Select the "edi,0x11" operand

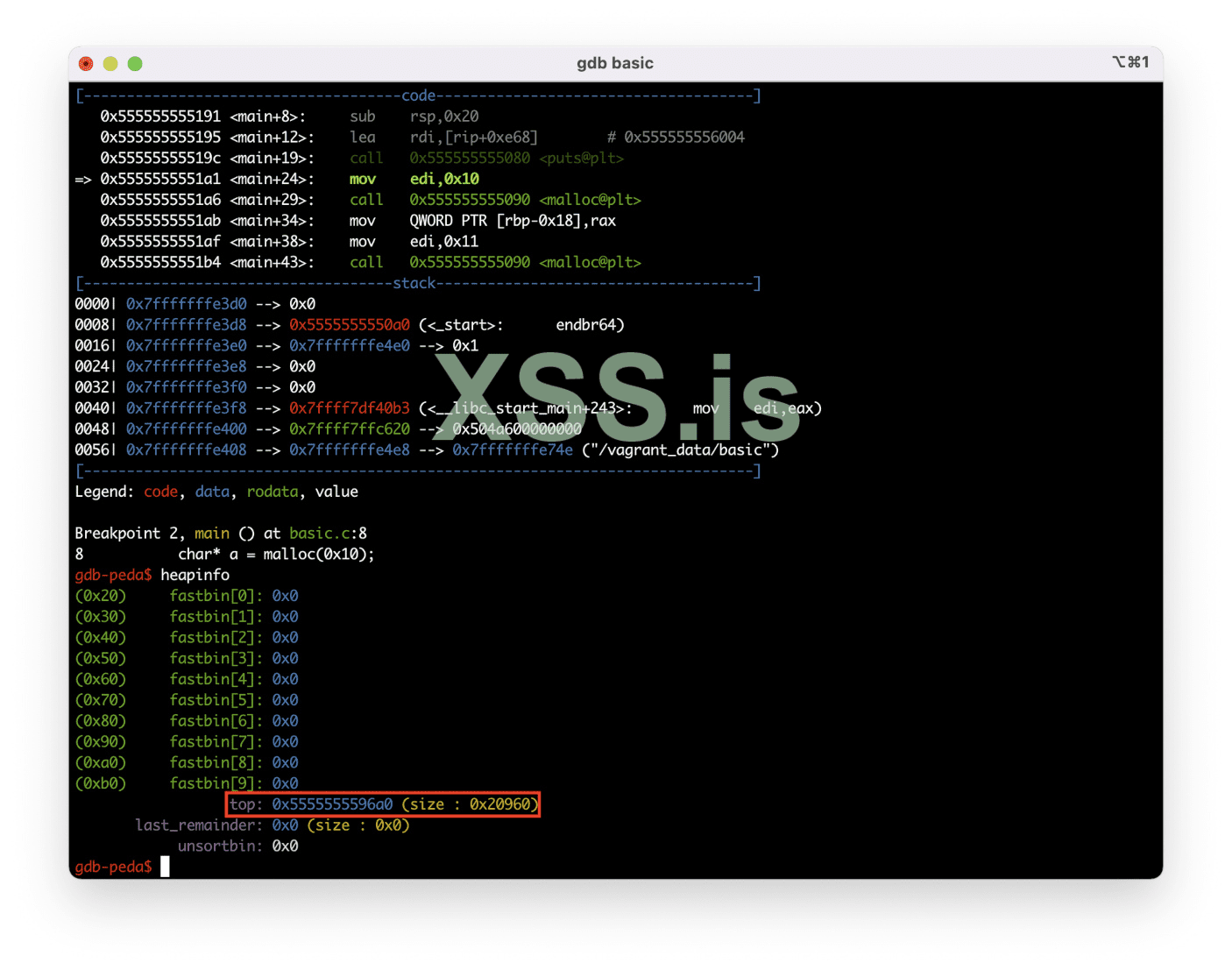click(x=444, y=242)
